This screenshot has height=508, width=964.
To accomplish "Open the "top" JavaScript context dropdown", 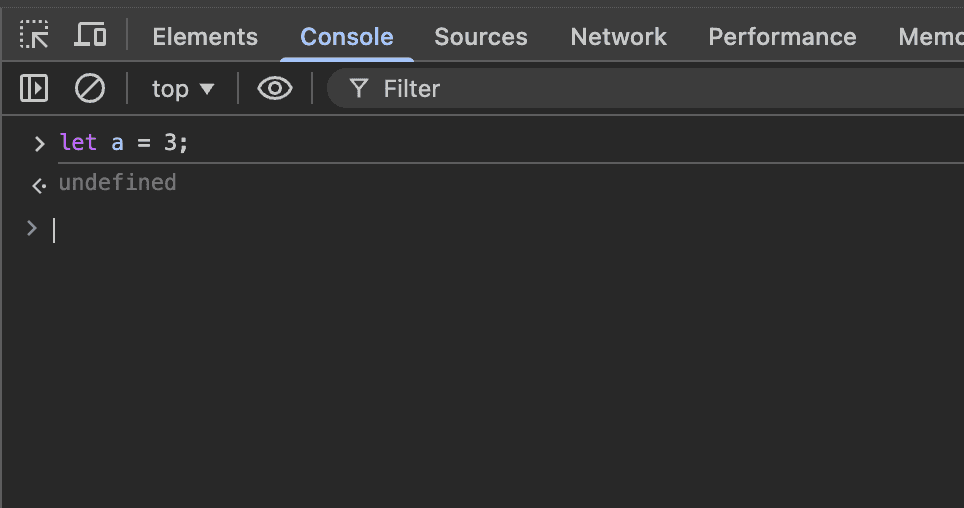I will (183, 89).
